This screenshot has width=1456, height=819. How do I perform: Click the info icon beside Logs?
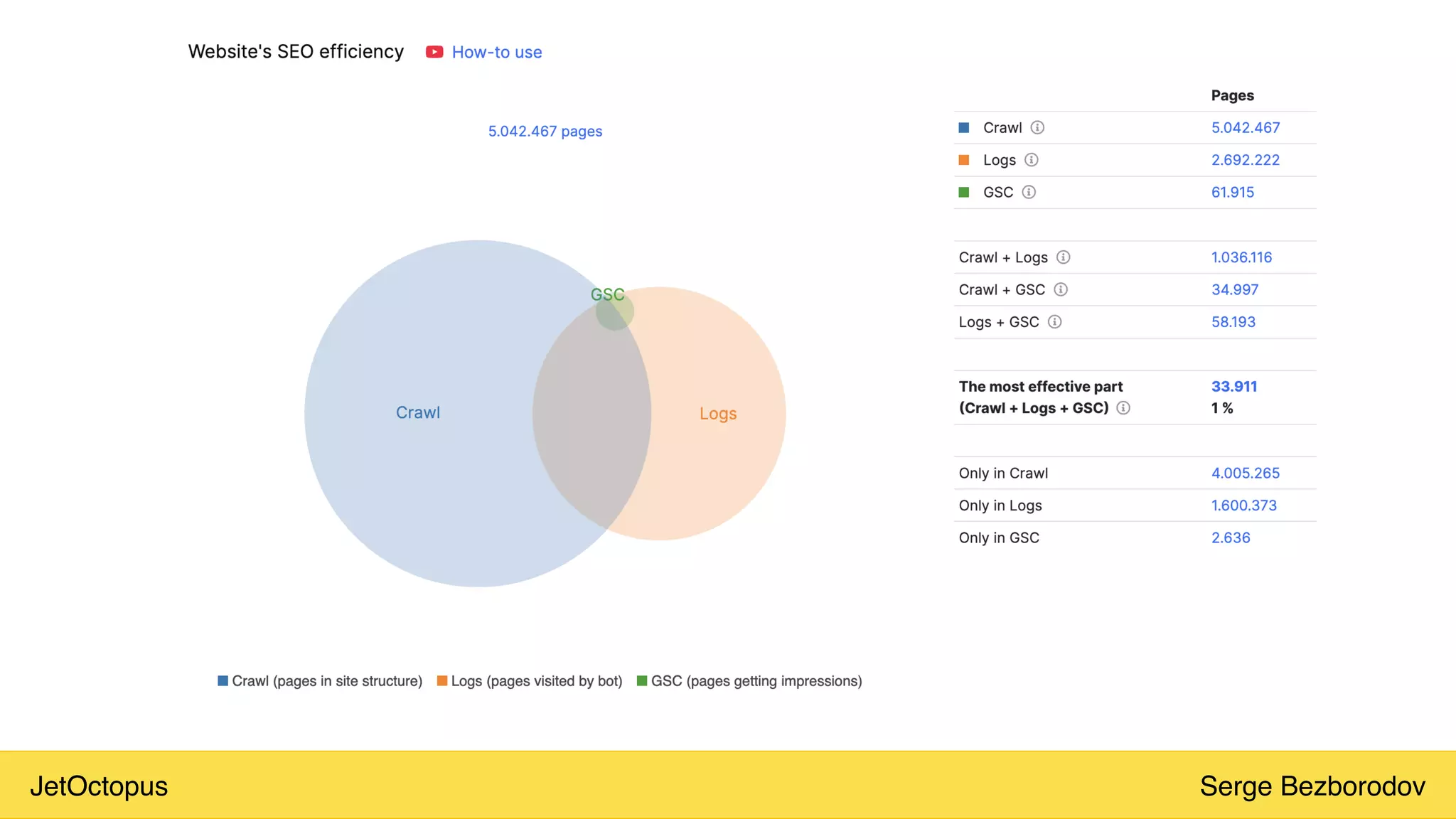[x=1031, y=160]
